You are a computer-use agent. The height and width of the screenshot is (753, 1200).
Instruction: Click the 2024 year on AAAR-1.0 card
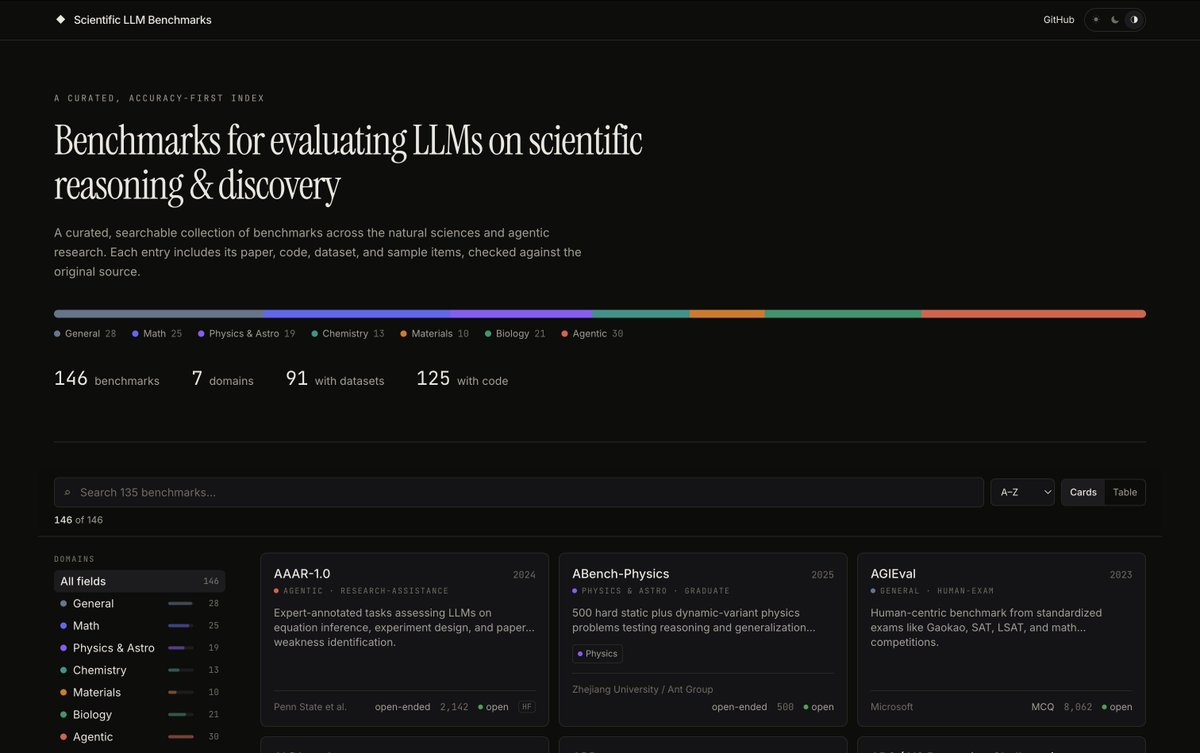(524, 575)
